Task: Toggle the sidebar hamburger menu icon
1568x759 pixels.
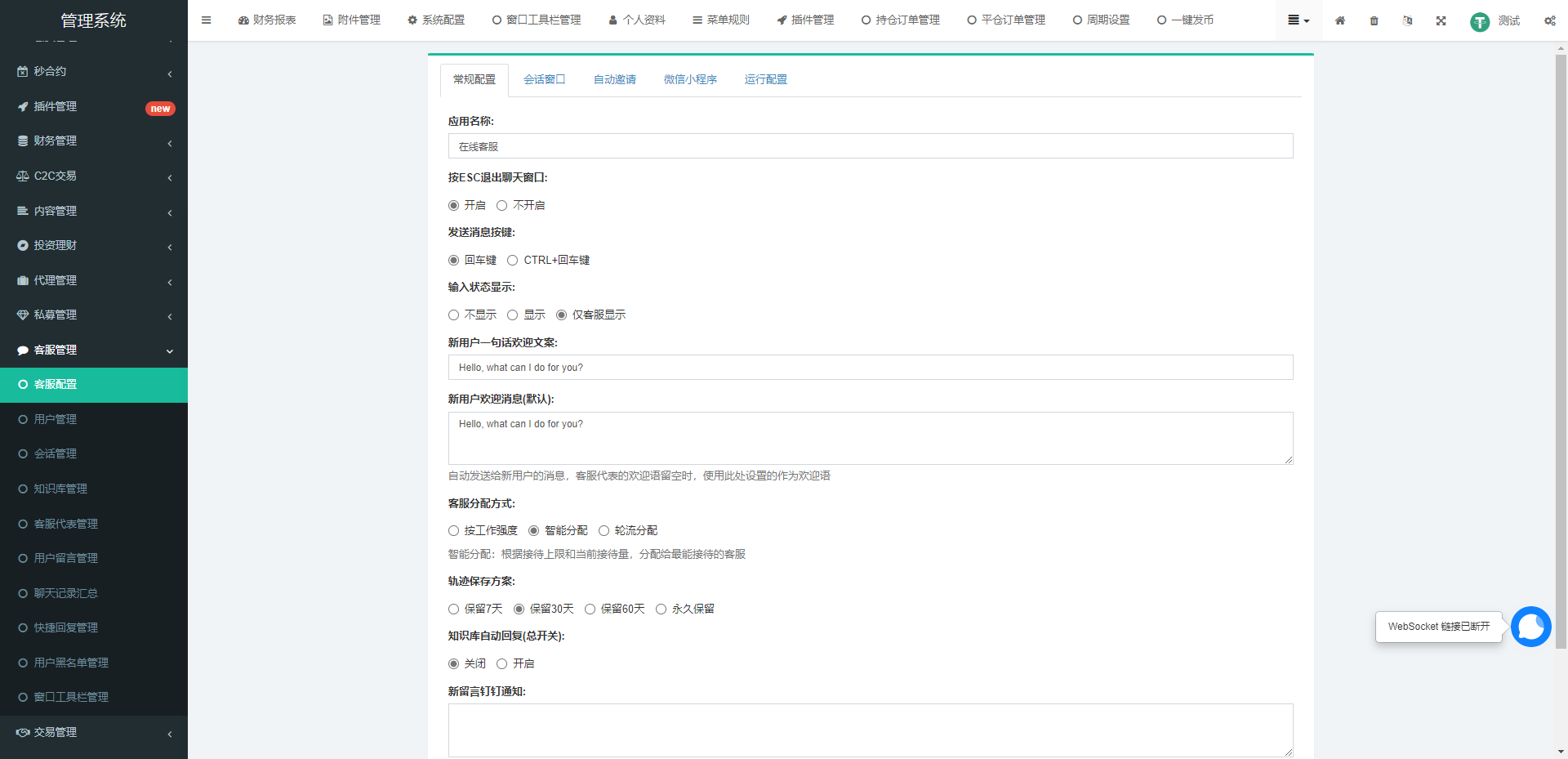Action: tap(207, 20)
